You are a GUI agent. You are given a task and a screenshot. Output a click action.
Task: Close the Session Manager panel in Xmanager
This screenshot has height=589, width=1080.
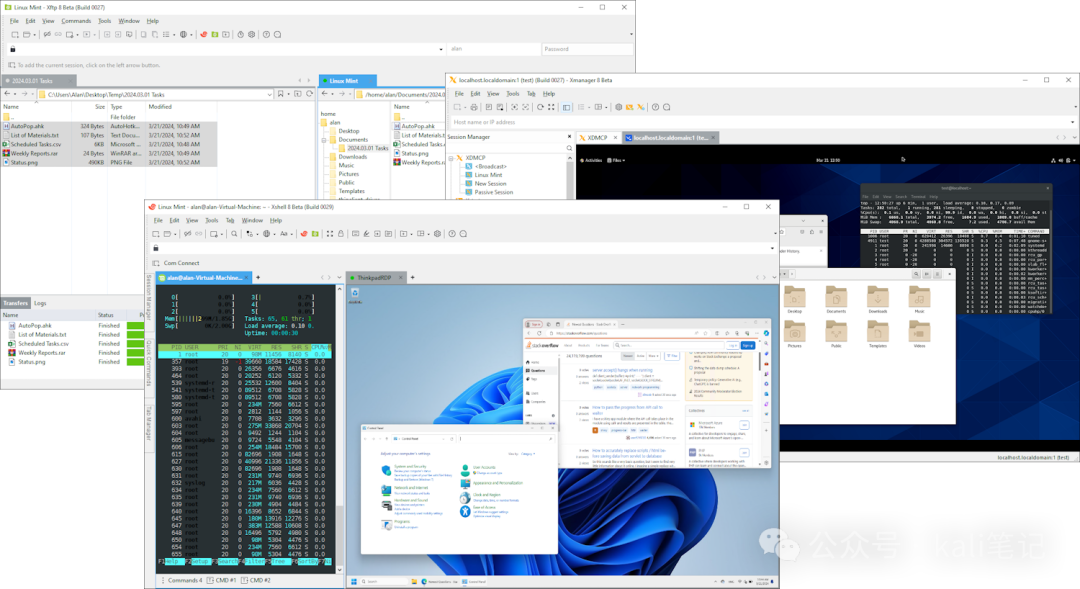(x=569, y=136)
